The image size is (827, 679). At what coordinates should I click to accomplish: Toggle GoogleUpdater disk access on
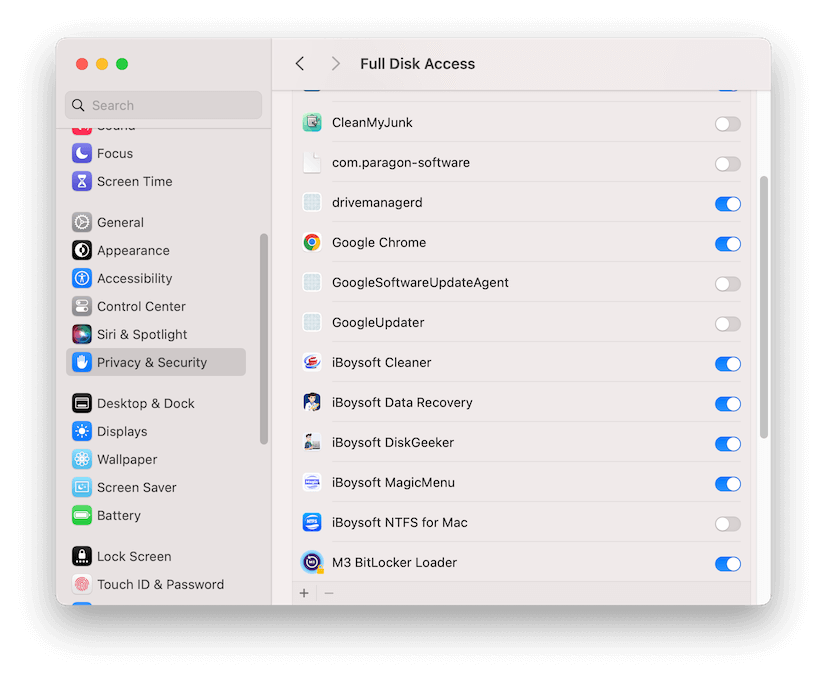(x=727, y=323)
